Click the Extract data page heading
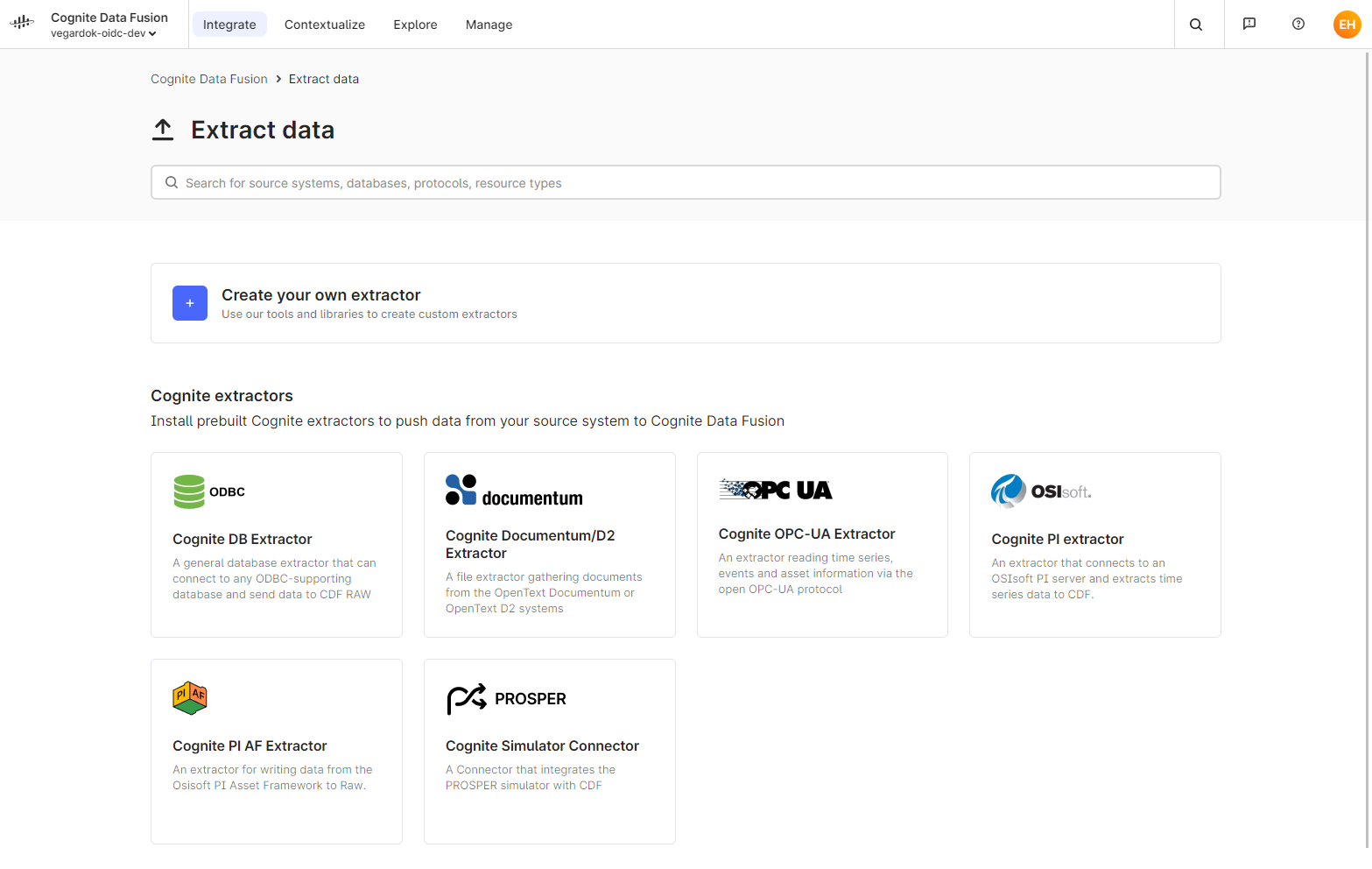This screenshot has height=869, width=1372. point(263,130)
